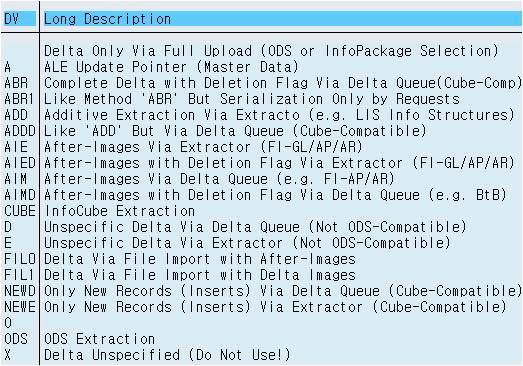Screen dimensions: 523x366
Task: Select the ODS Extraction row
Action: pos(262,339)
